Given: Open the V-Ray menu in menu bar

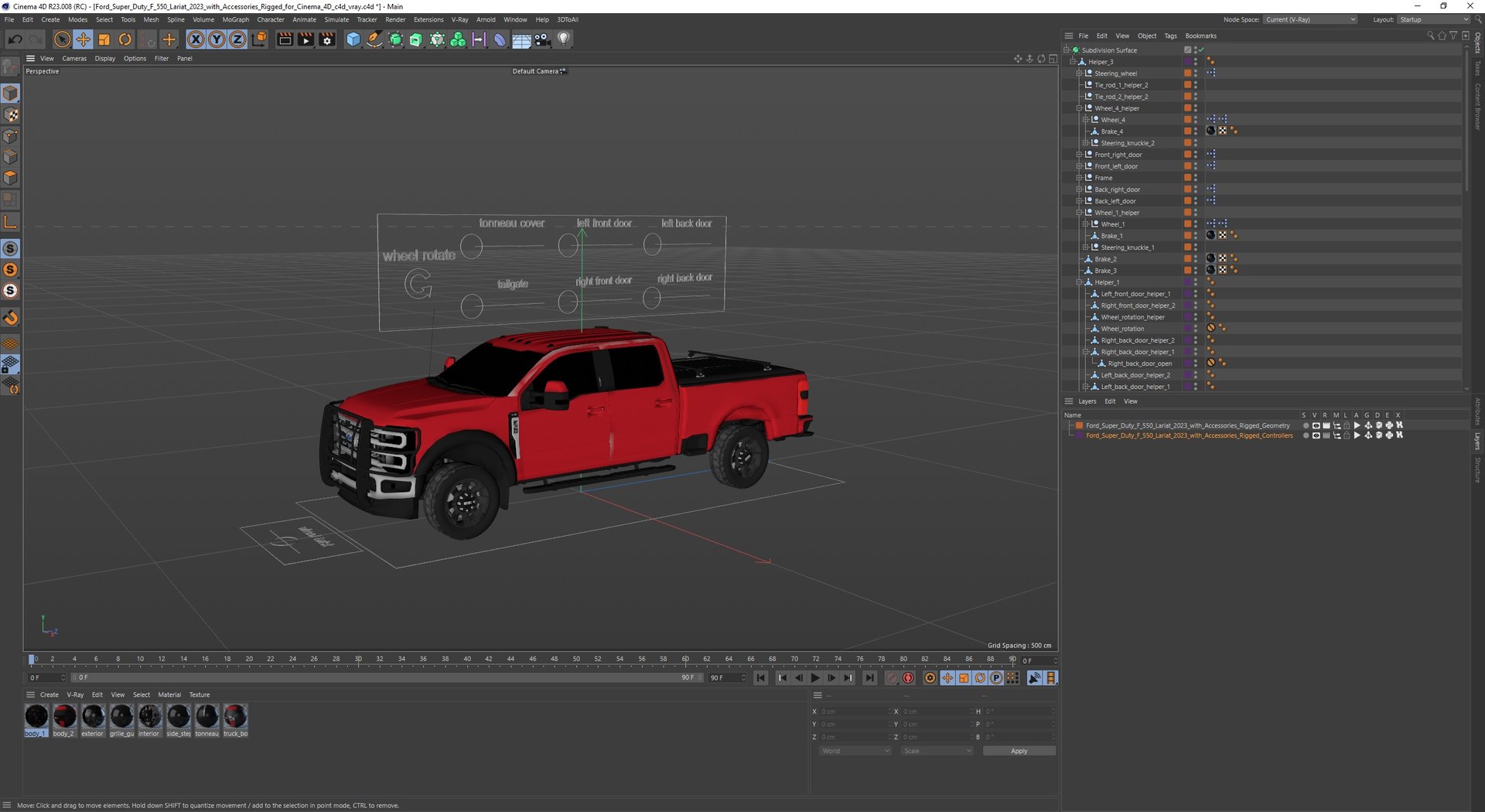Looking at the screenshot, I should [459, 19].
